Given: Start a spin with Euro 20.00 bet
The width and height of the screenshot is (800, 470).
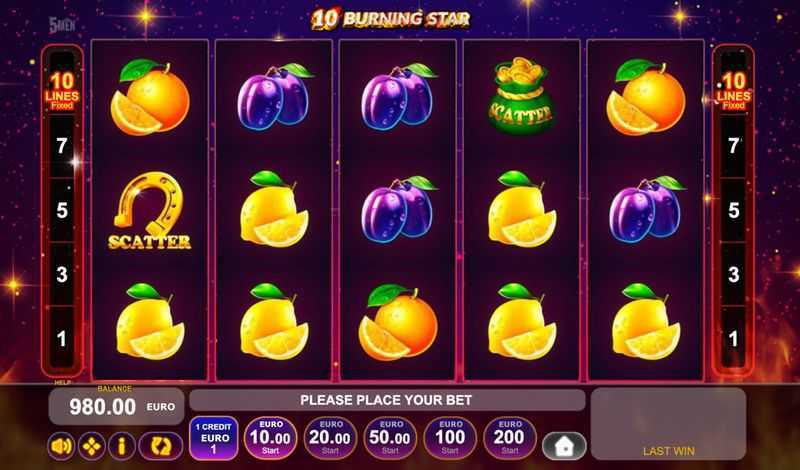Looking at the screenshot, I should pos(330,438).
